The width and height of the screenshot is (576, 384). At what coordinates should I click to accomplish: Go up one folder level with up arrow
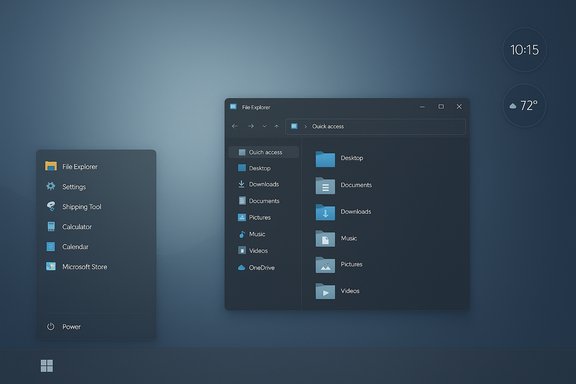coord(276,126)
